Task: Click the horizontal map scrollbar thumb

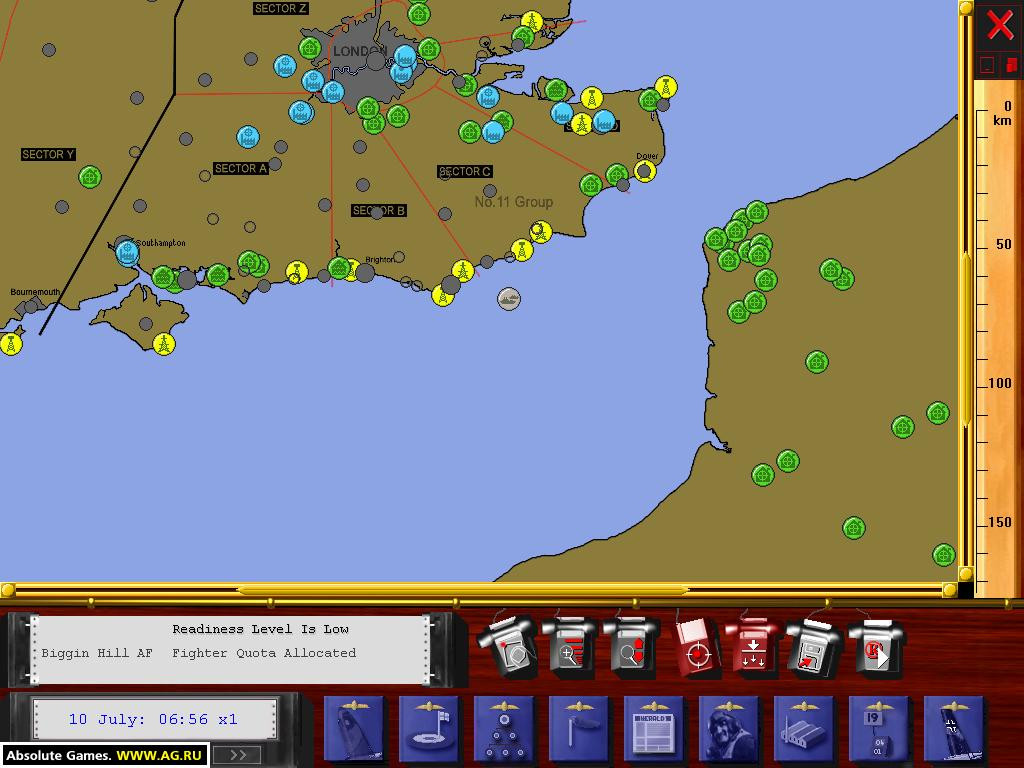Action: 462,590
